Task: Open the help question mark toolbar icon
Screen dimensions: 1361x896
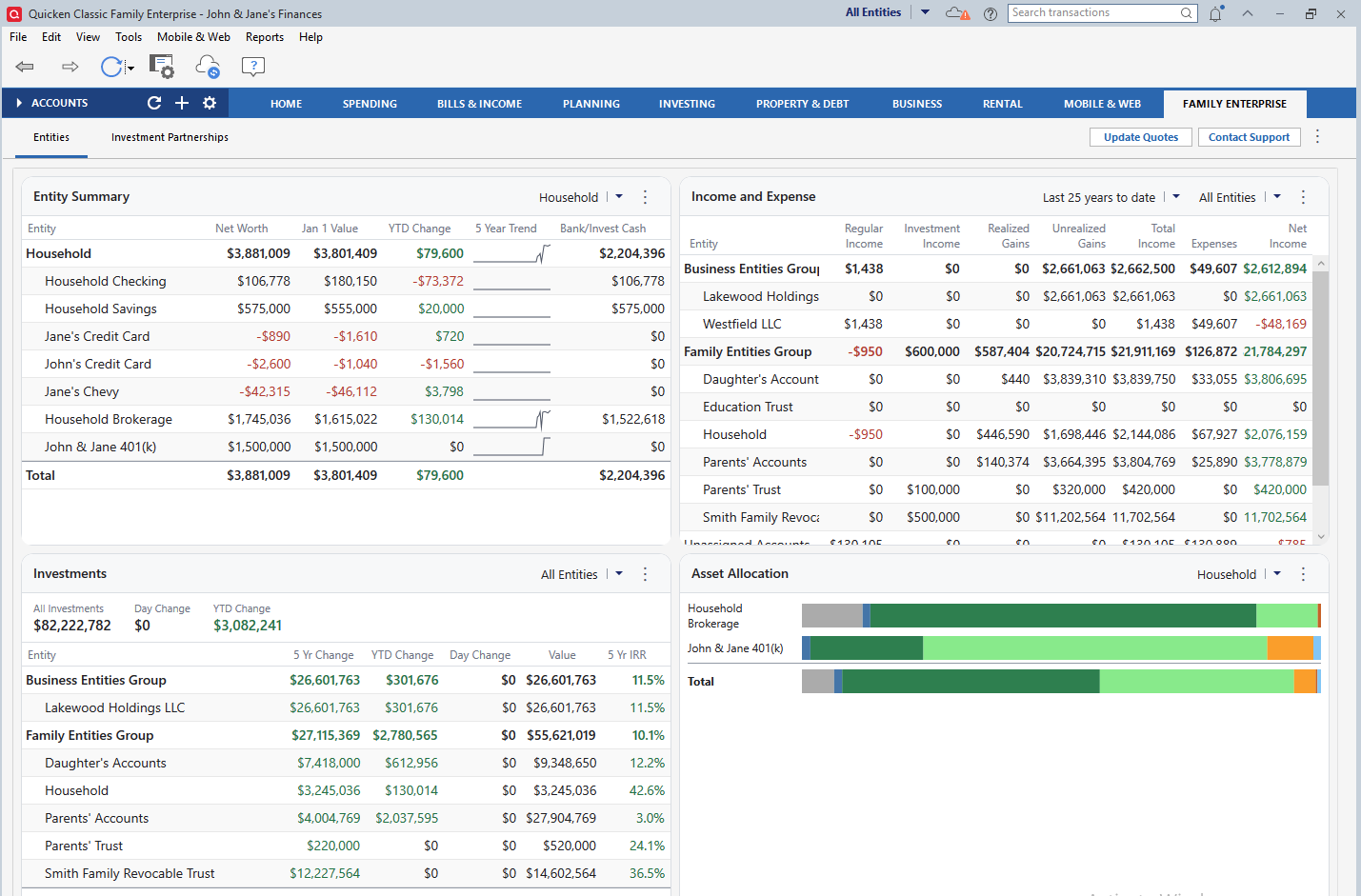Action: pyautogui.click(x=253, y=67)
